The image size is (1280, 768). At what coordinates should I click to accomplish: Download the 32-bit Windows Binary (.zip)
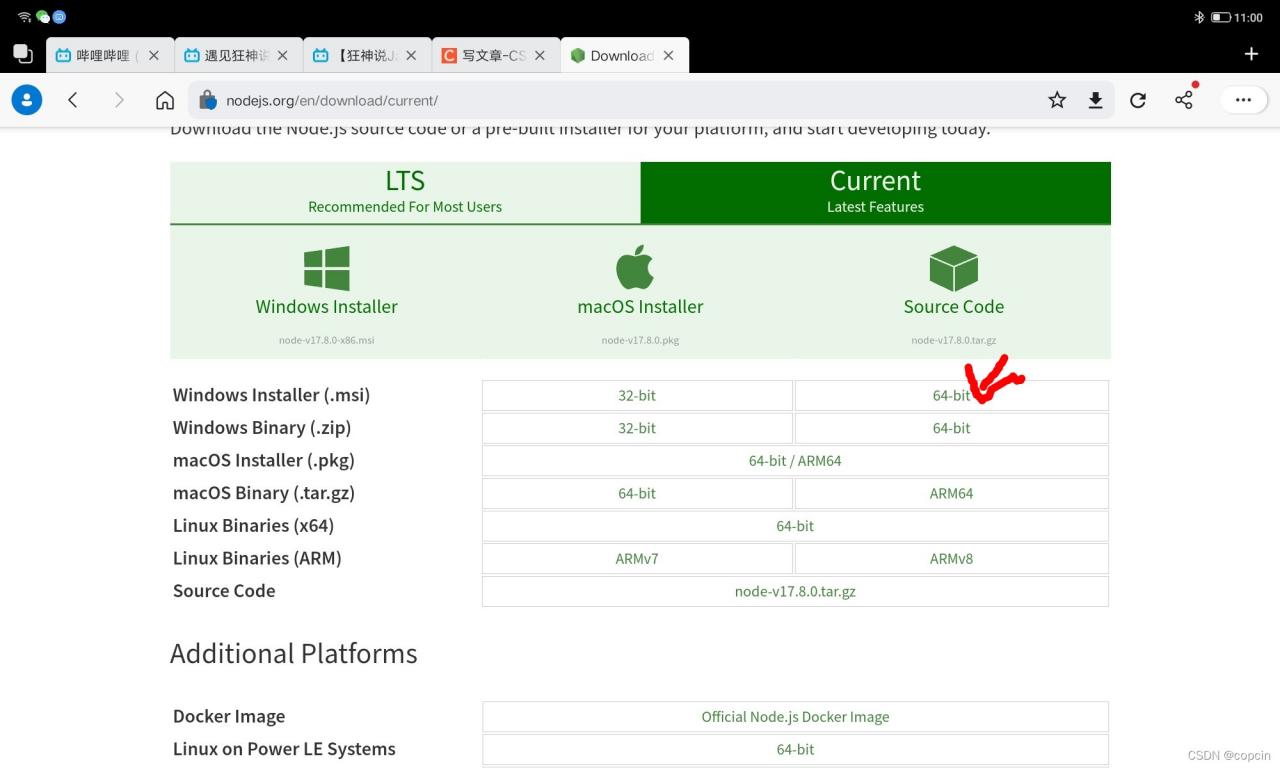tap(637, 428)
